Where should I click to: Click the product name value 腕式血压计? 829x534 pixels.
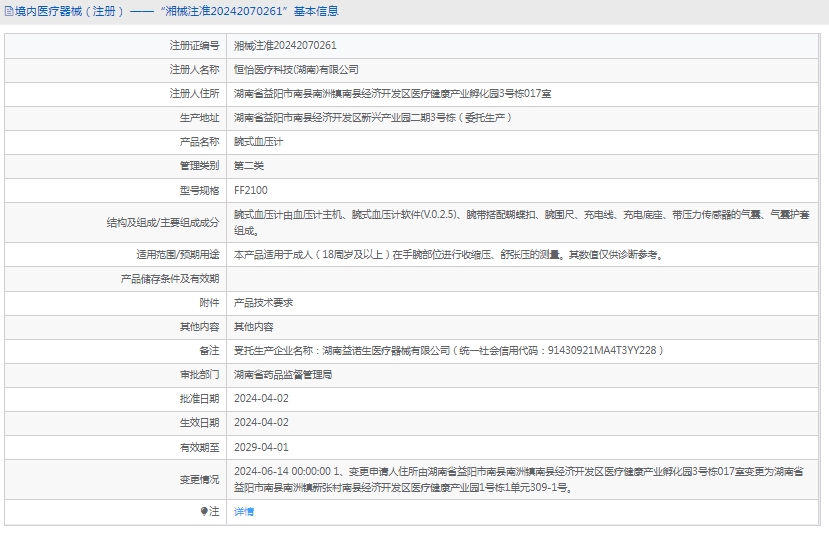259,142
